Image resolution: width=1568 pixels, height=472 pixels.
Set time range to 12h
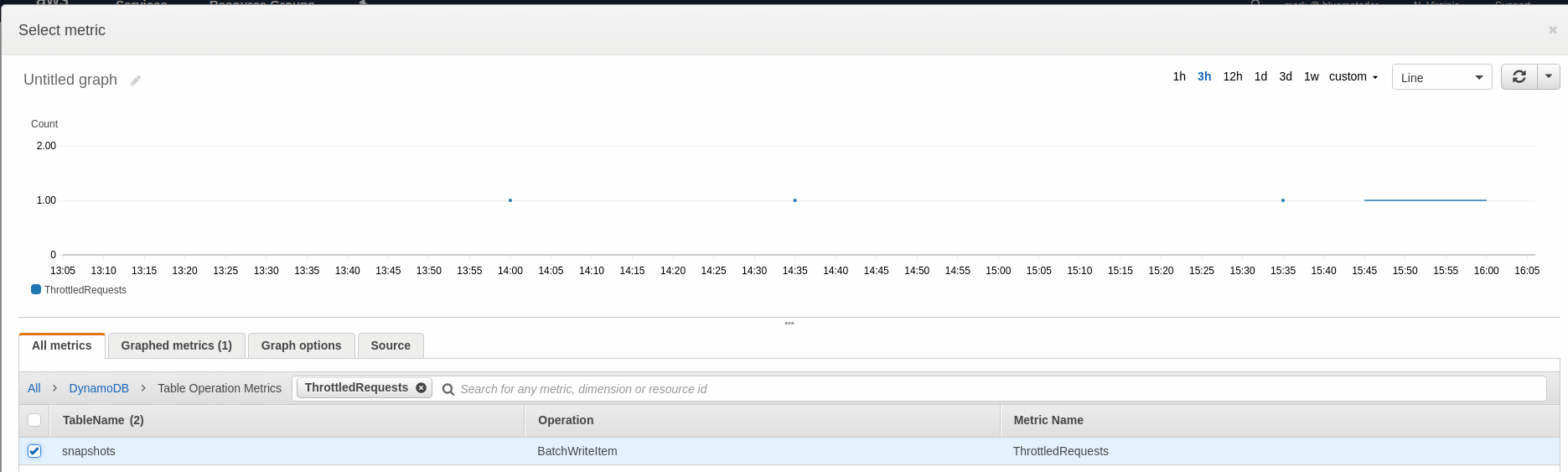(1232, 76)
